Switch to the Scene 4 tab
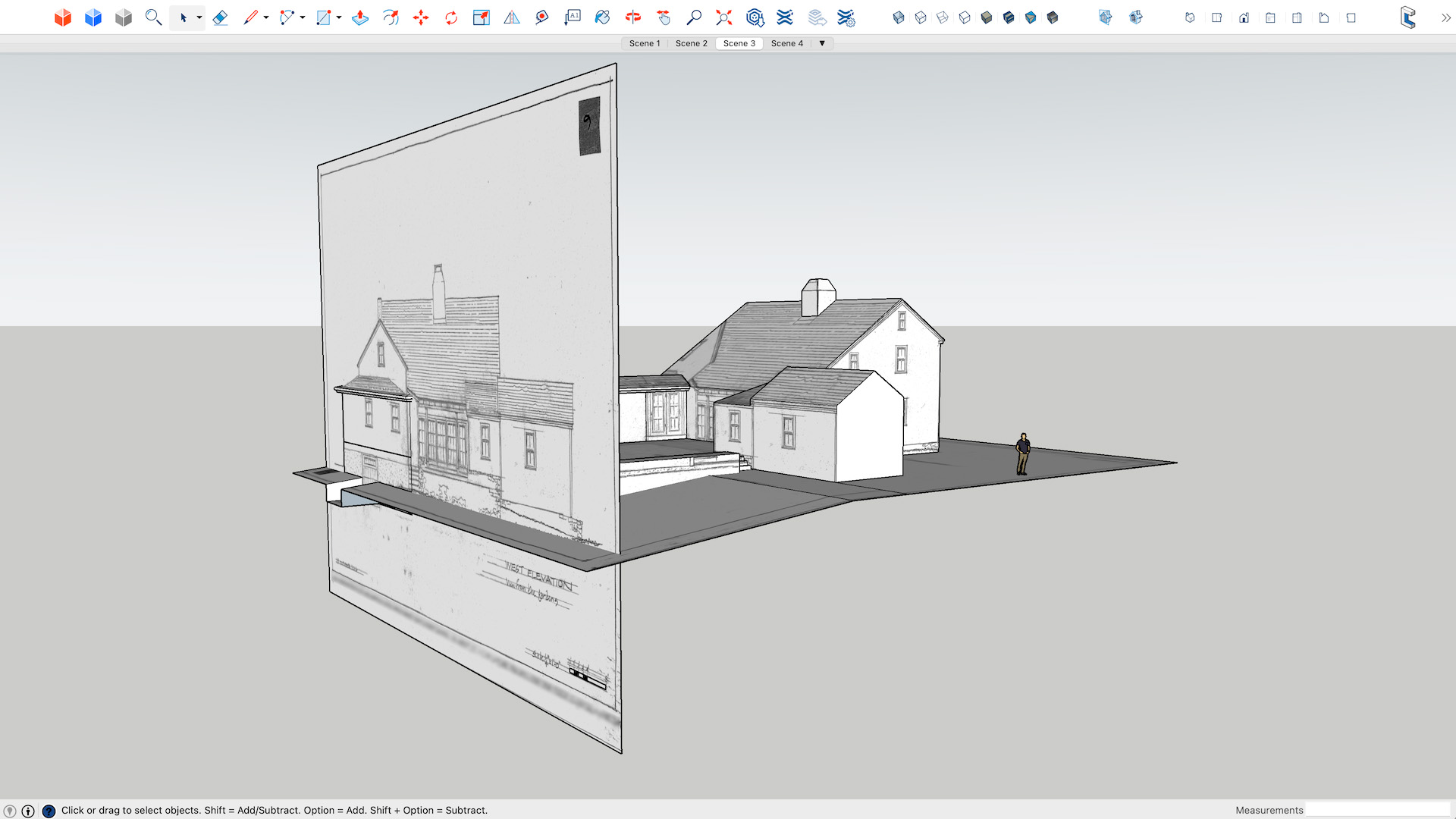This screenshot has height=819, width=1456. click(786, 43)
